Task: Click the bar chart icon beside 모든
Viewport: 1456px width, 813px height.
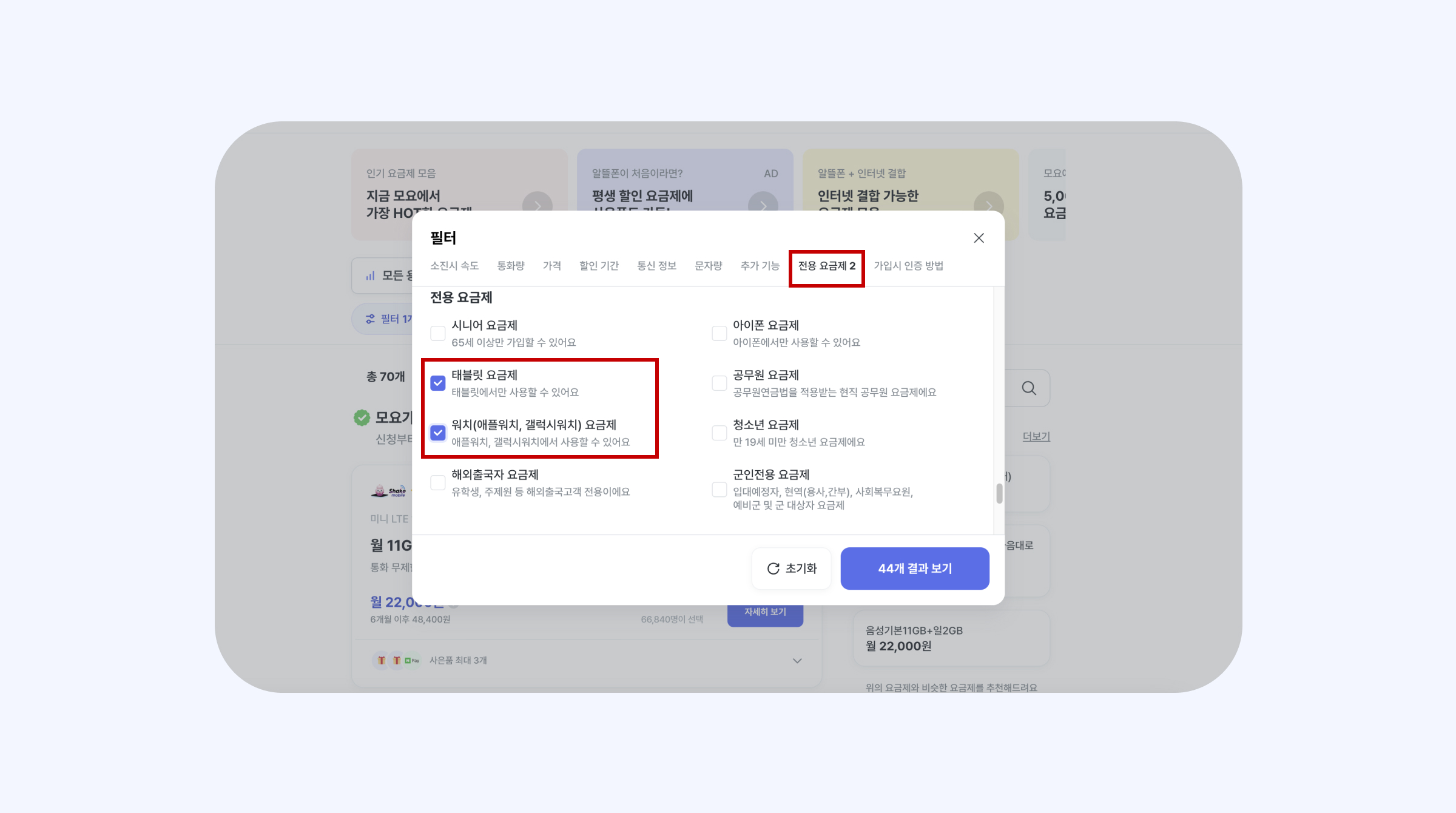Action: (370, 275)
